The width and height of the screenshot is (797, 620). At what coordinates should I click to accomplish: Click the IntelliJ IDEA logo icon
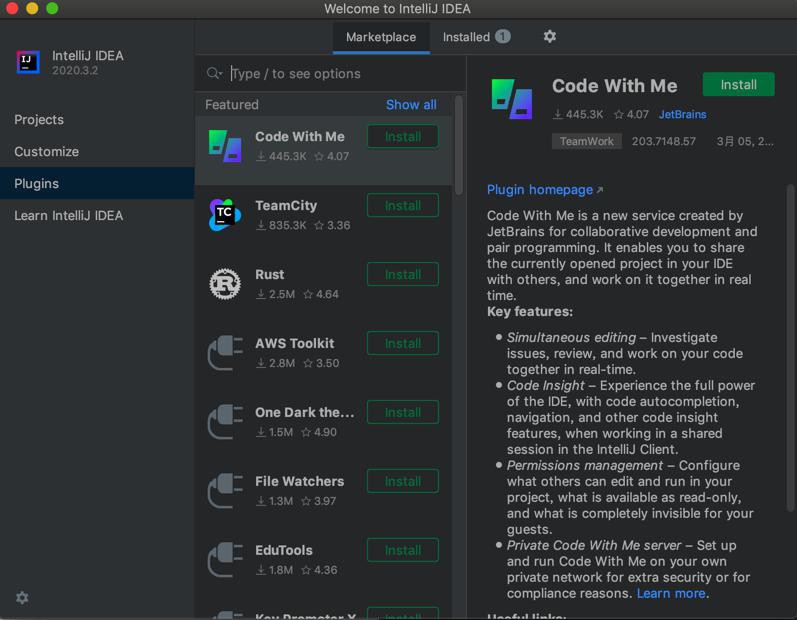click(x=28, y=62)
